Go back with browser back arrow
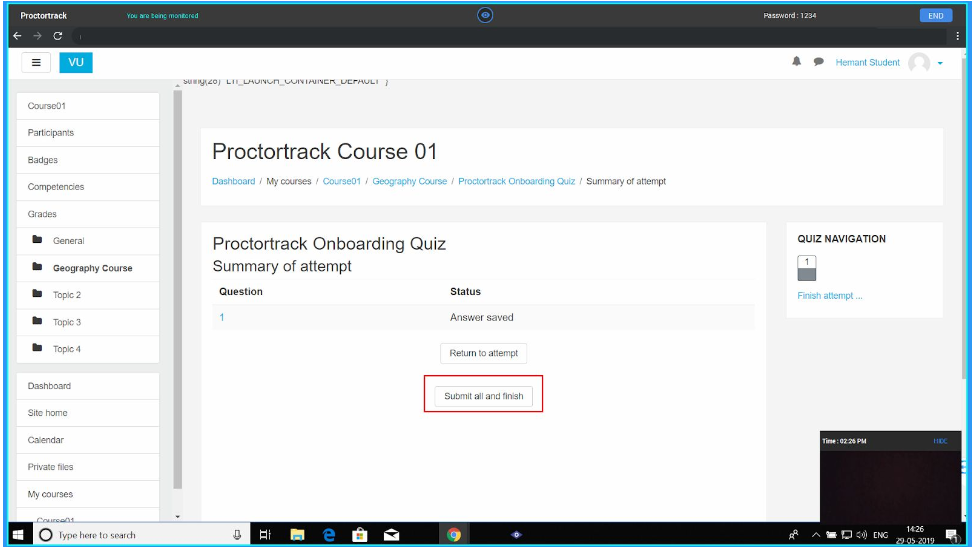The width and height of the screenshot is (977, 552). [17, 36]
